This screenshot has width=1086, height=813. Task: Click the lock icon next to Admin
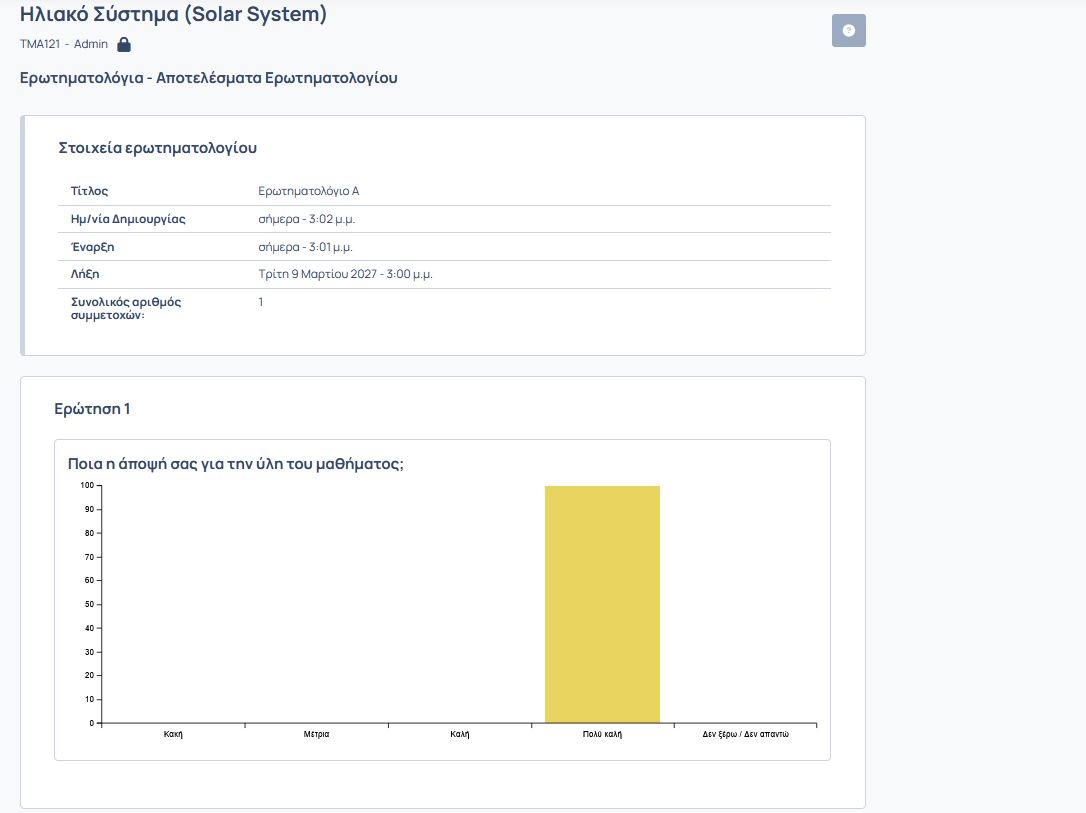click(x=124, y=45)
